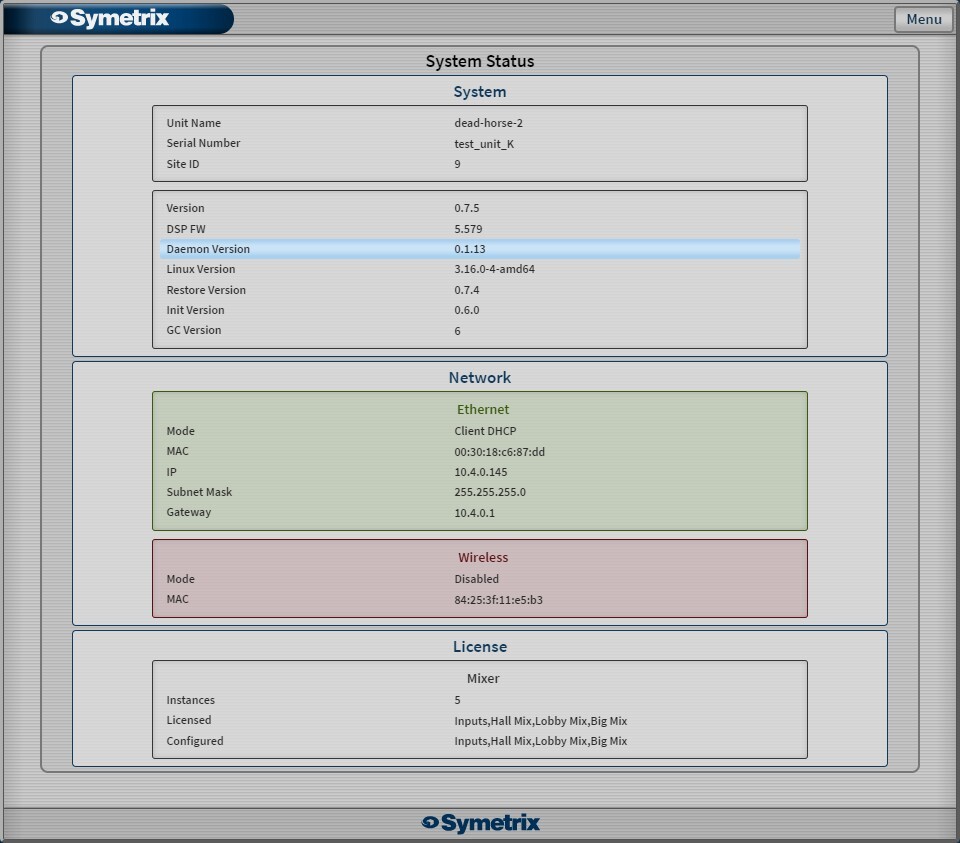Select the Ethernet IP address 10.4.0.145
Viewport: 960px width, 843px height.
480,472
